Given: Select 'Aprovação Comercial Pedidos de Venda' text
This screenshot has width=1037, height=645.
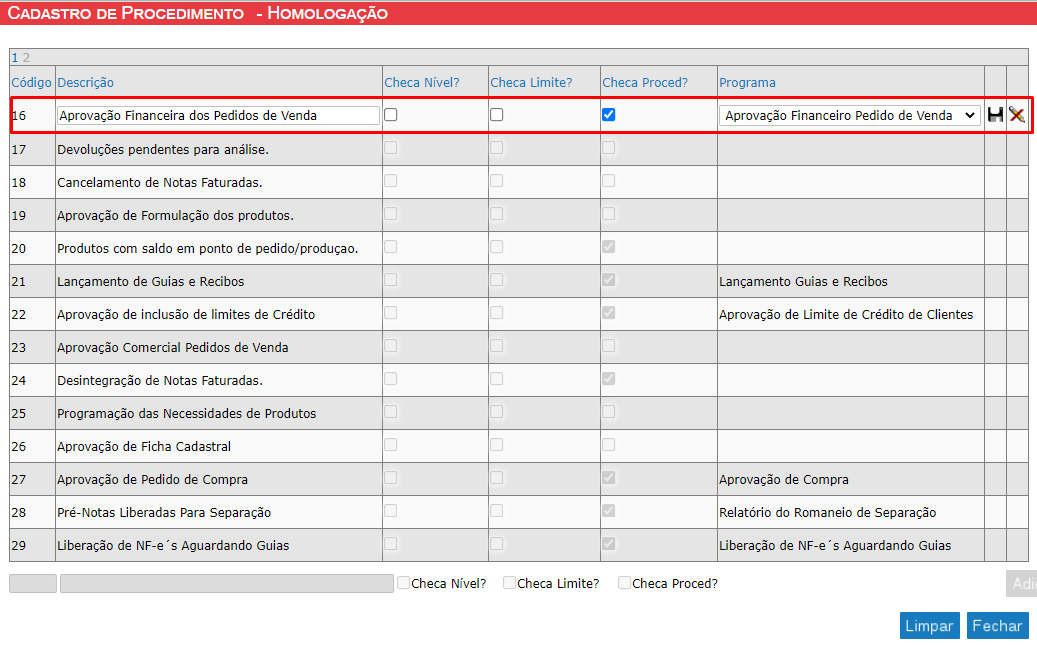Looking at the screenshot, I should point(173,348).
